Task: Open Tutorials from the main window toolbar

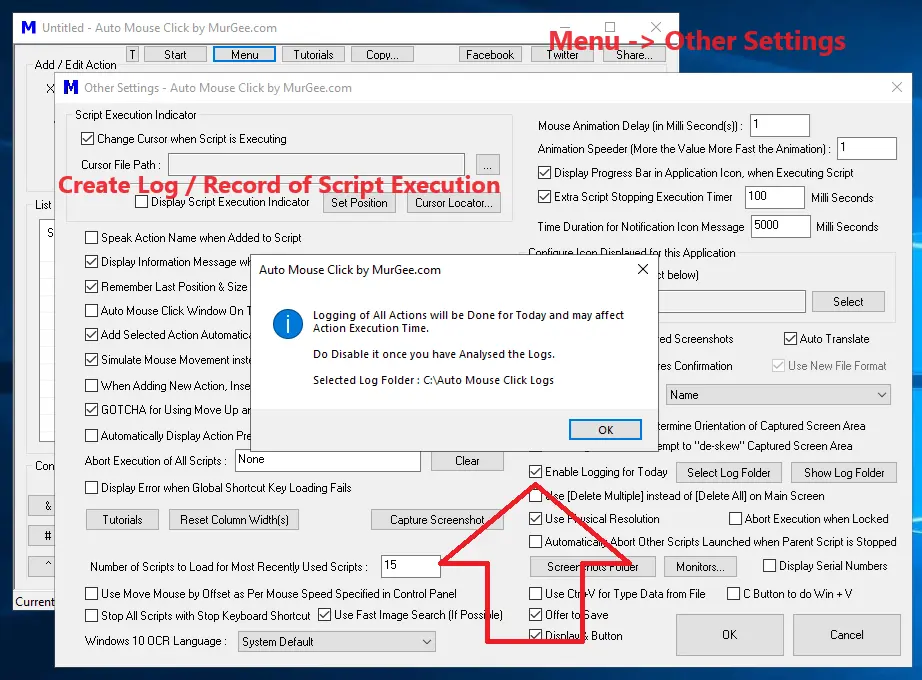Action: coord(313,55)
